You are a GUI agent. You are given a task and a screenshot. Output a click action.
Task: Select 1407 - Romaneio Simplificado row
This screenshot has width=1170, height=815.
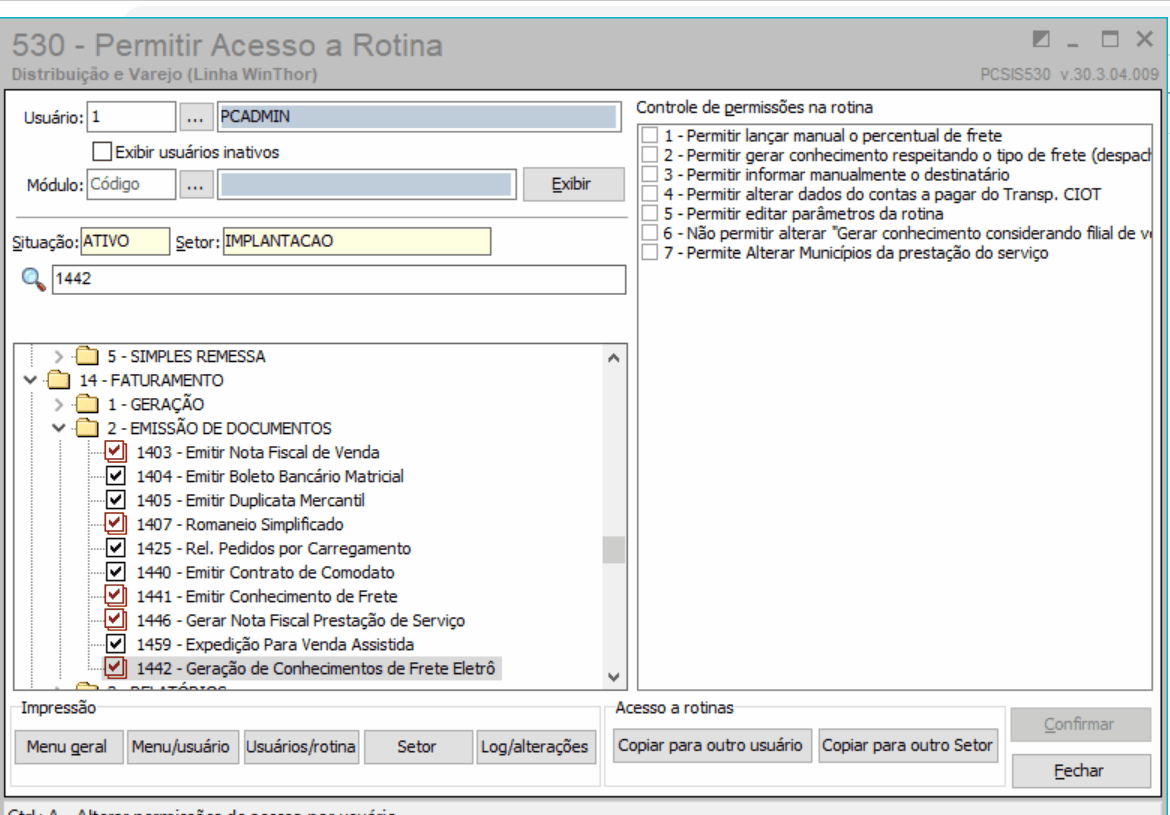pos(240,524)
